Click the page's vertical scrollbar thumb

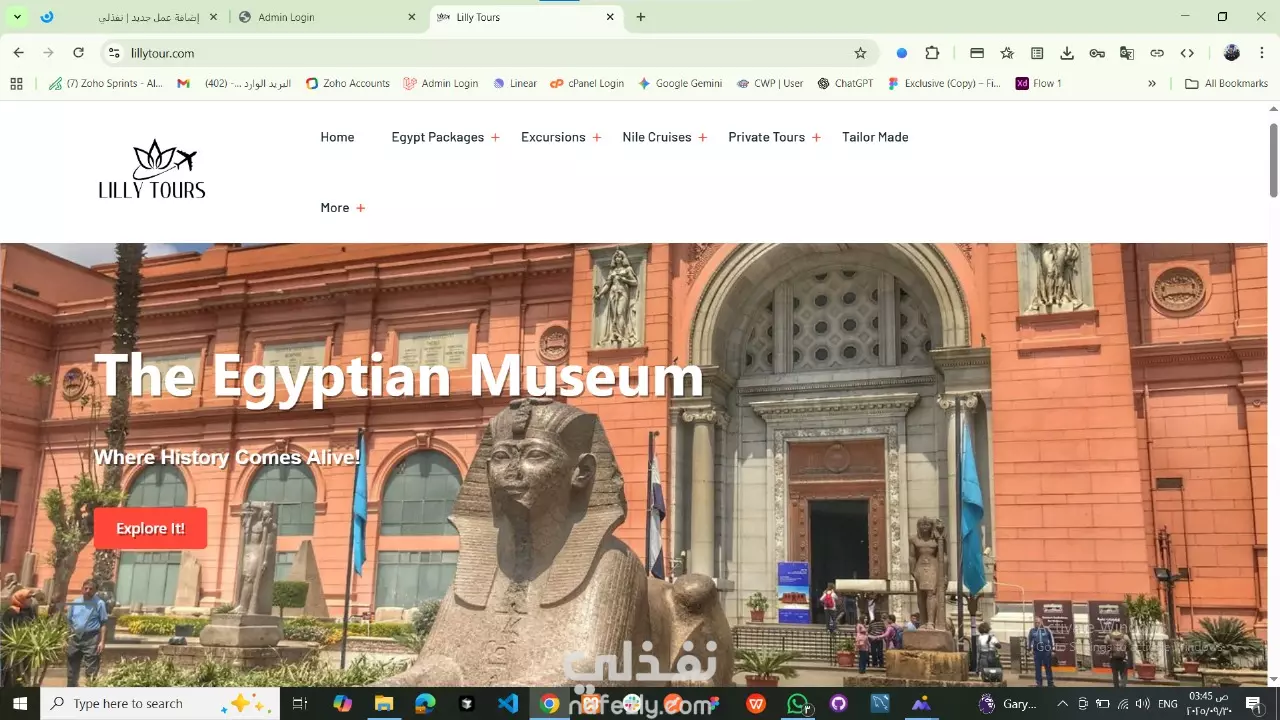point(1273,160)
